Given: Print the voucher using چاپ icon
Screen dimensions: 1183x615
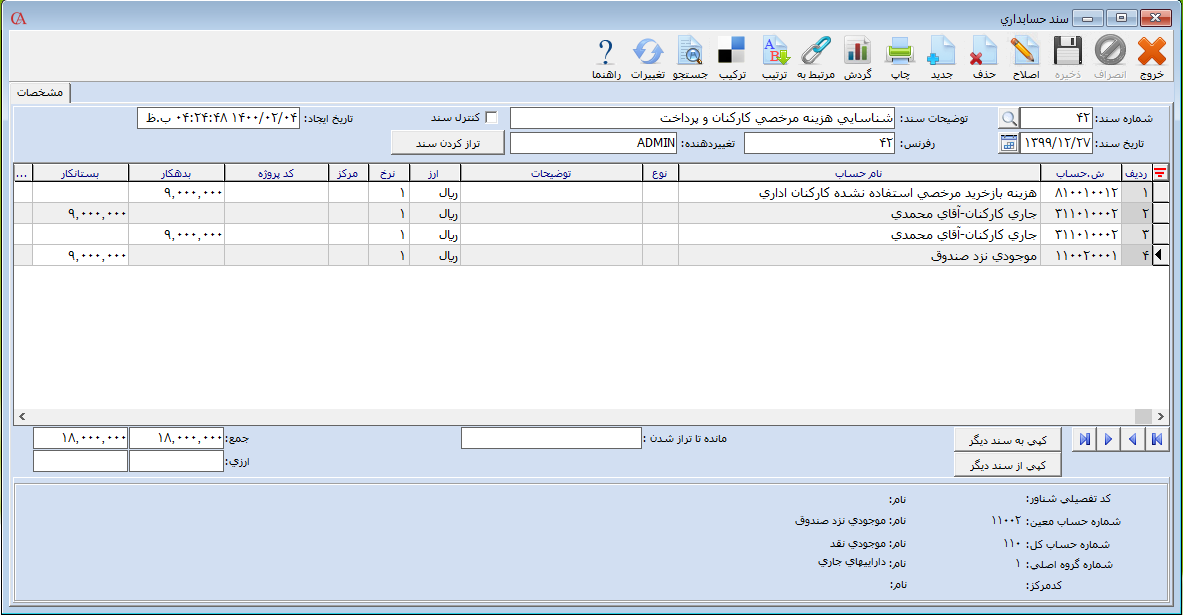Looking at the screenshot, I should click(900, 52).
